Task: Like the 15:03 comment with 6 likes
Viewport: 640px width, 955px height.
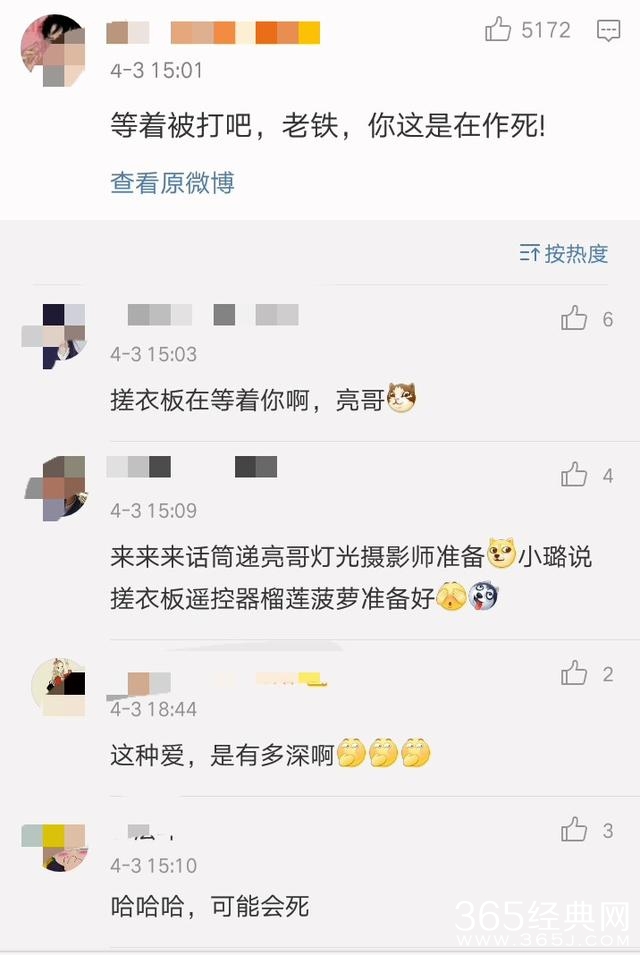Action: [x=574, y=318]
